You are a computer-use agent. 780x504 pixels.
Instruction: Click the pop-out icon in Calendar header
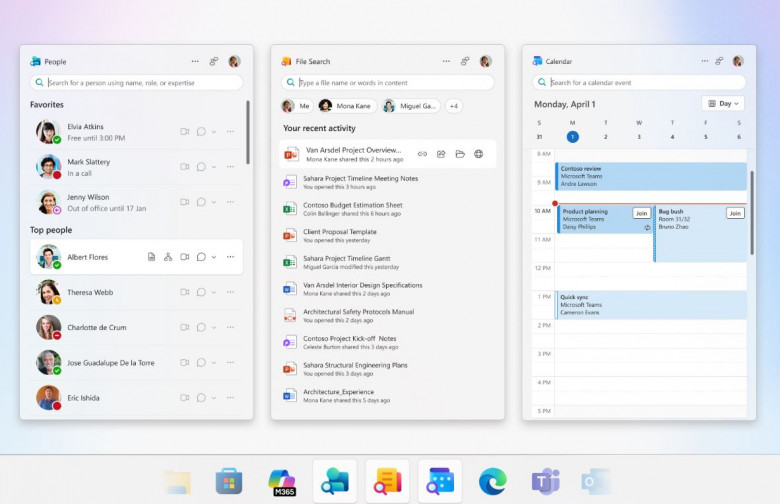719,61
